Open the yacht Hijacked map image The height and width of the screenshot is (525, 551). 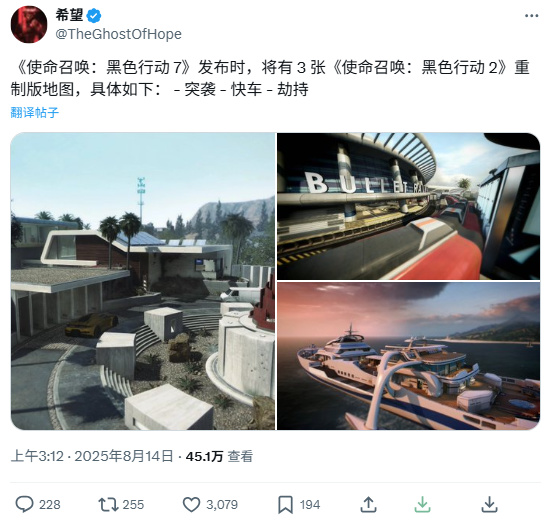(408, 356)
